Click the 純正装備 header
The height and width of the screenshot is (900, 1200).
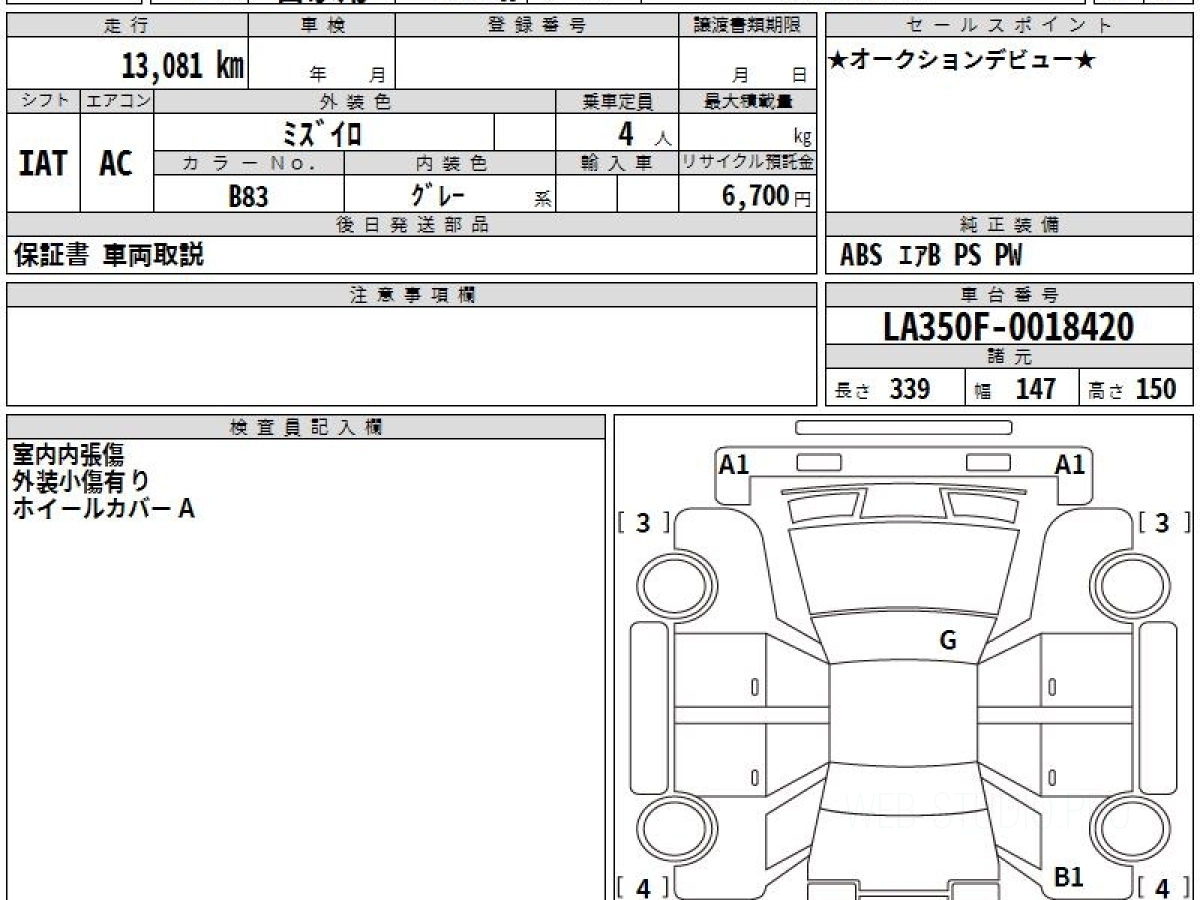[x=1009, y=225]
